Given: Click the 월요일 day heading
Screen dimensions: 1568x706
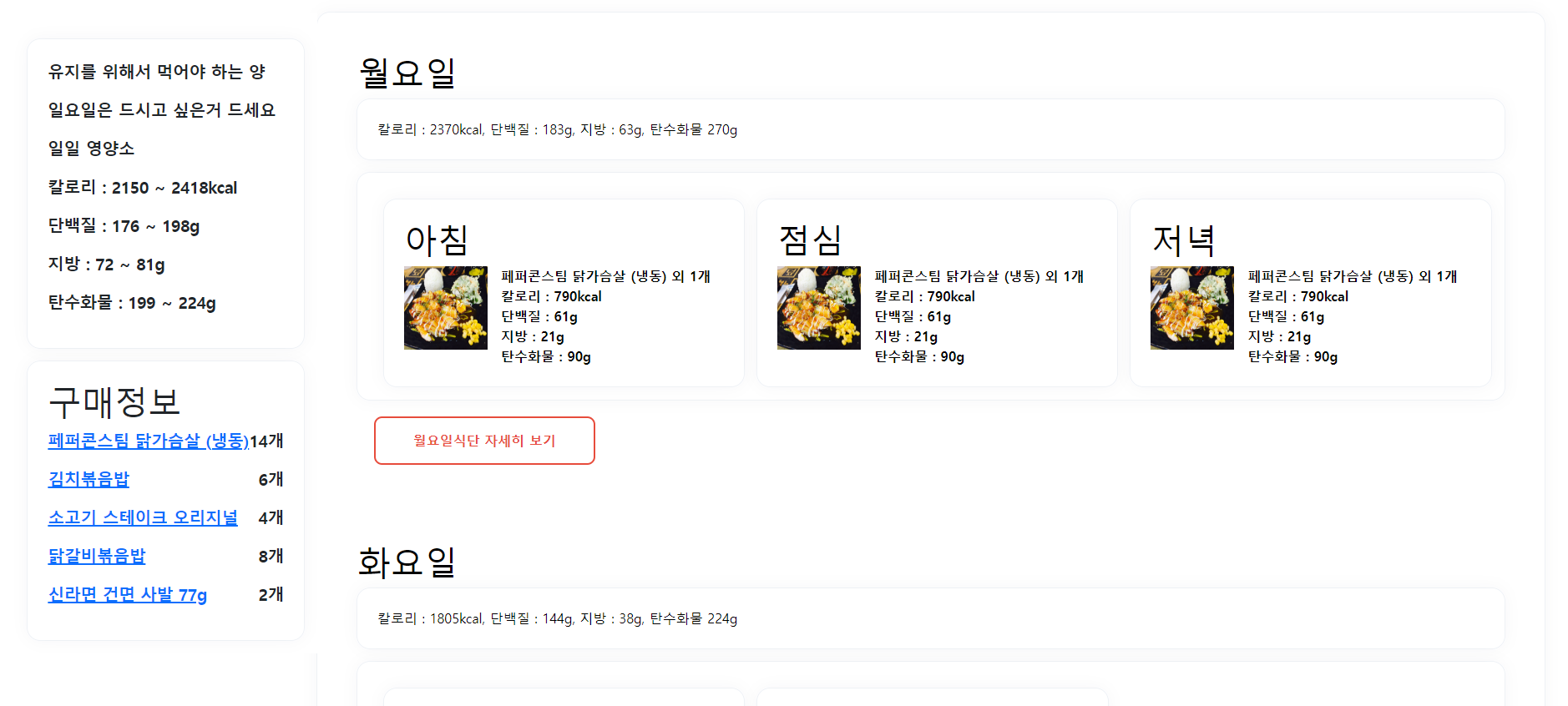Looking at the screenshot, I should pos(407,73).
